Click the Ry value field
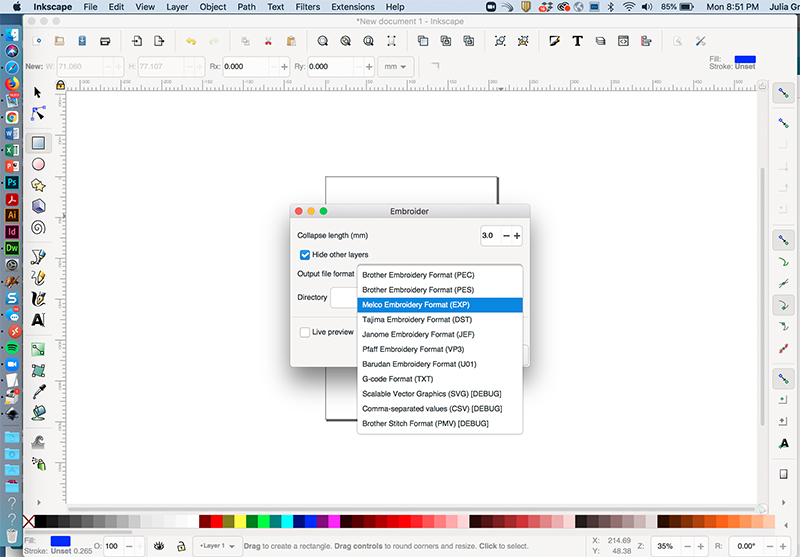800x557 pixels. click(x=330, y=66)
